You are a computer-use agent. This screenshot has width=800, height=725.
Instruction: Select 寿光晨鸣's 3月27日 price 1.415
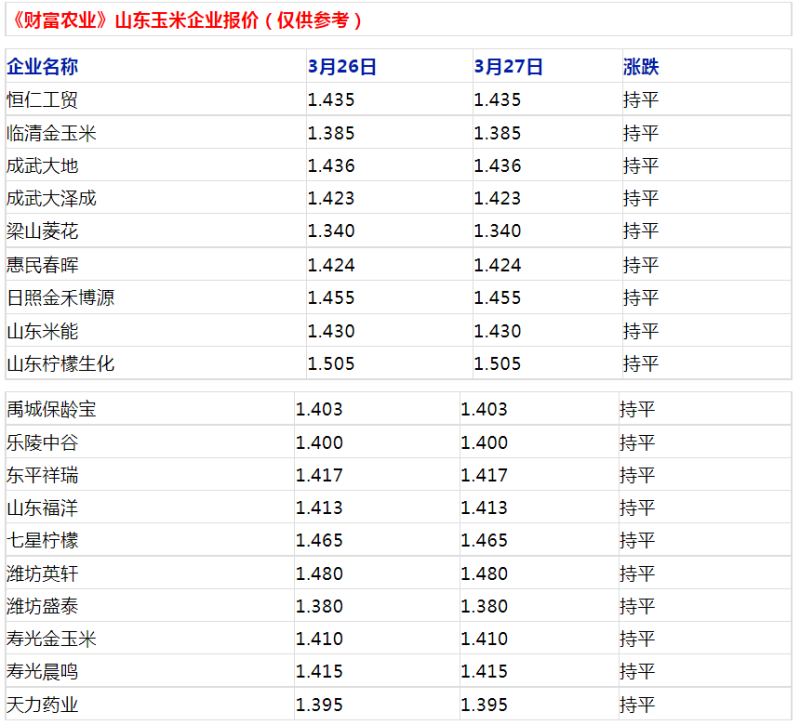click(484, 671)
